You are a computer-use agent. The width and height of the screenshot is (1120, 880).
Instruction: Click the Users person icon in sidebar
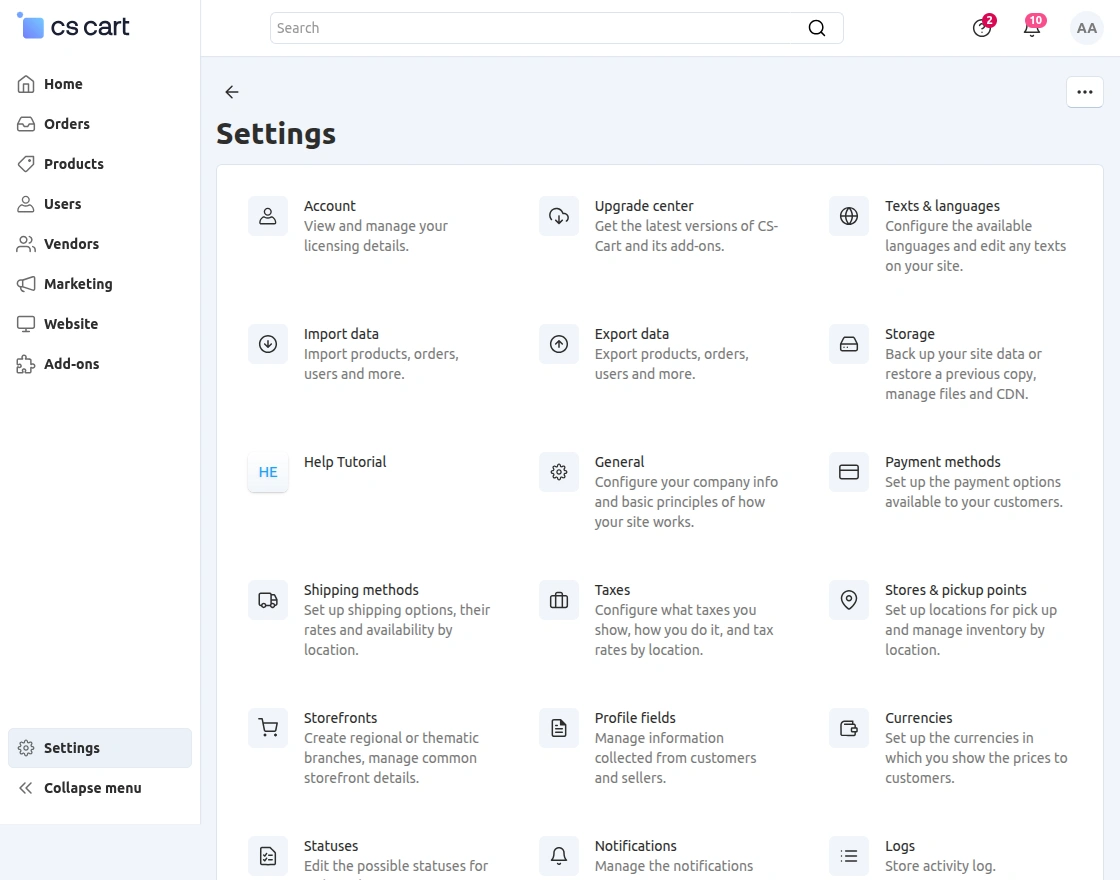coord(26,204)
